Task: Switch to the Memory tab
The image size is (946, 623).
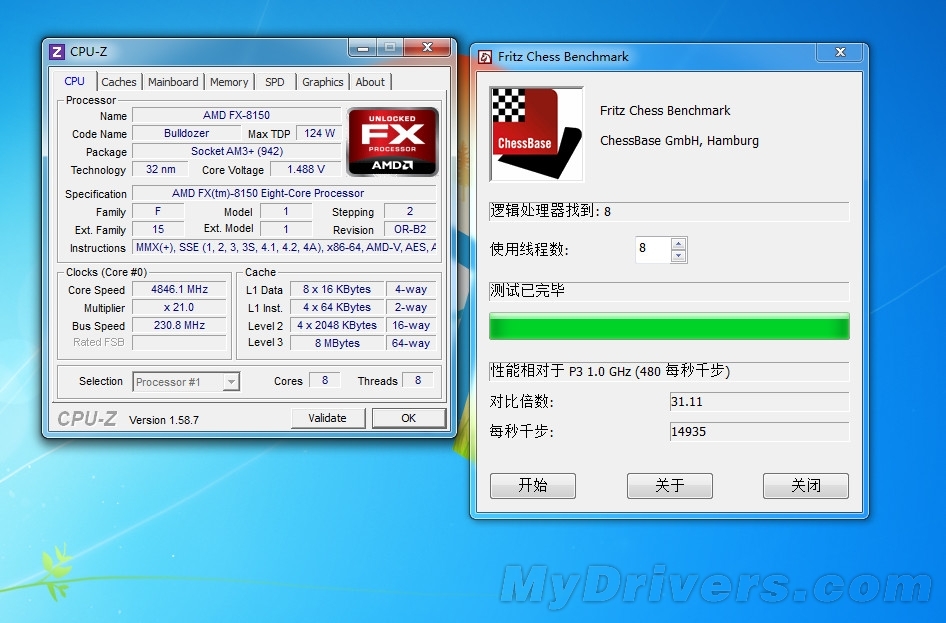Action: [x=229, y=82]
